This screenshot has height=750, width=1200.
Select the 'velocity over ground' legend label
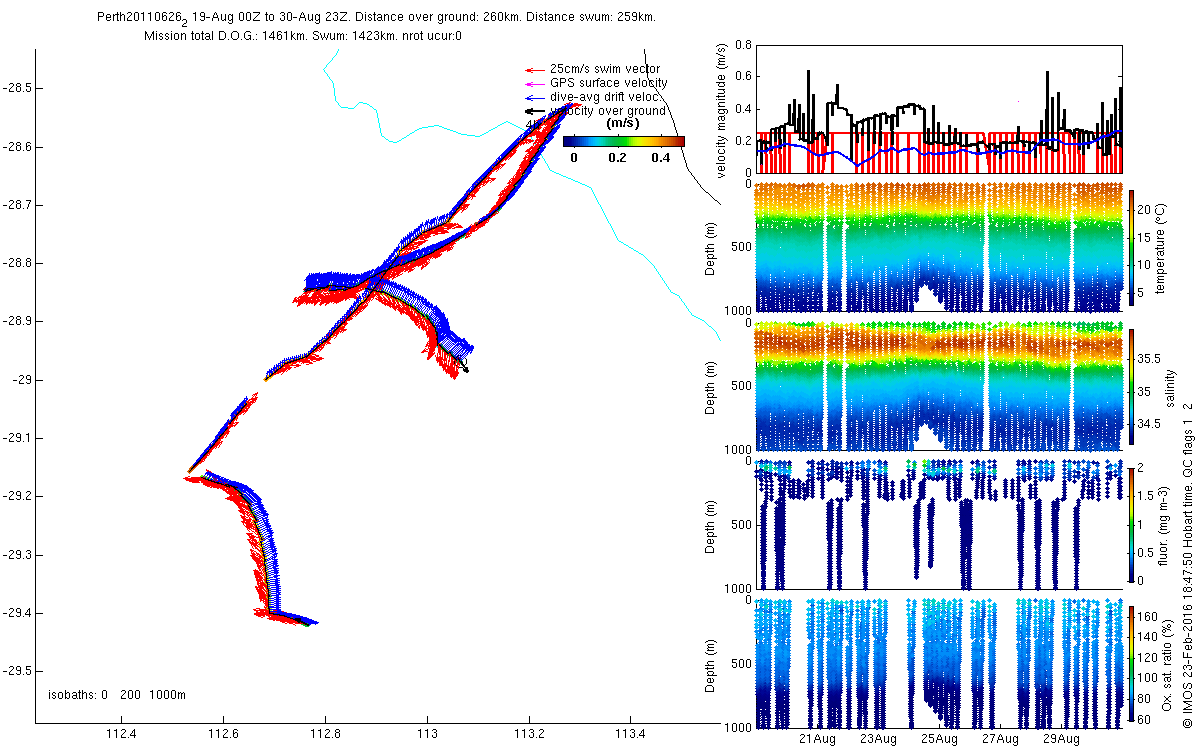(608, 110)
